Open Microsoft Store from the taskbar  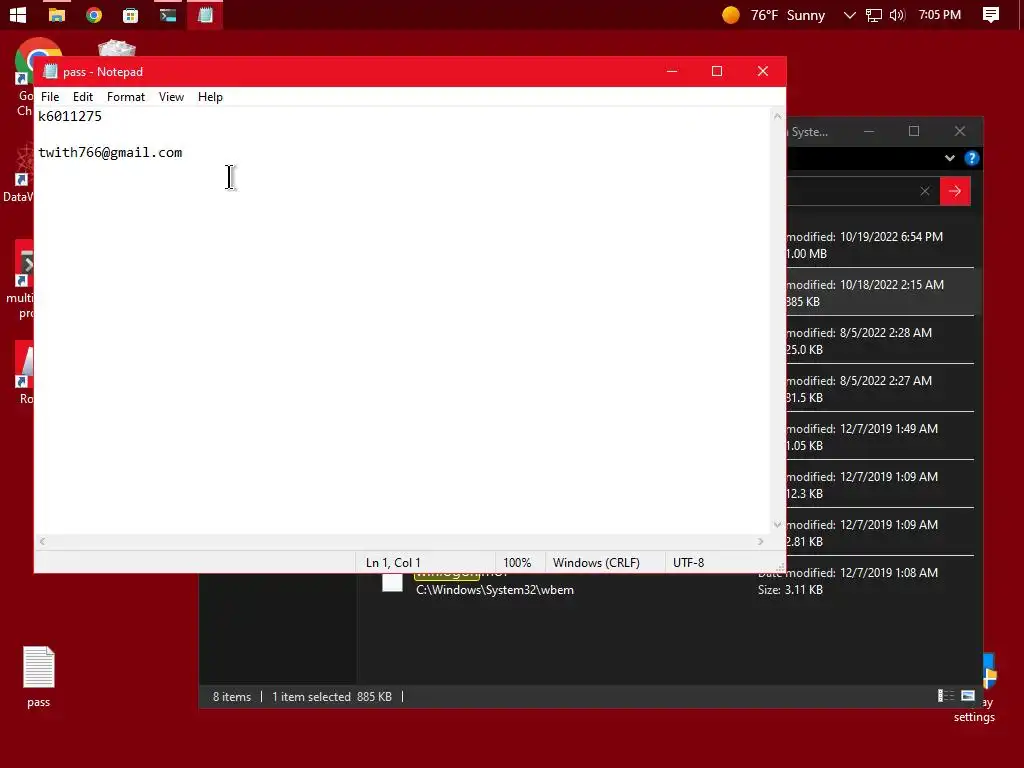pos(131,14)
